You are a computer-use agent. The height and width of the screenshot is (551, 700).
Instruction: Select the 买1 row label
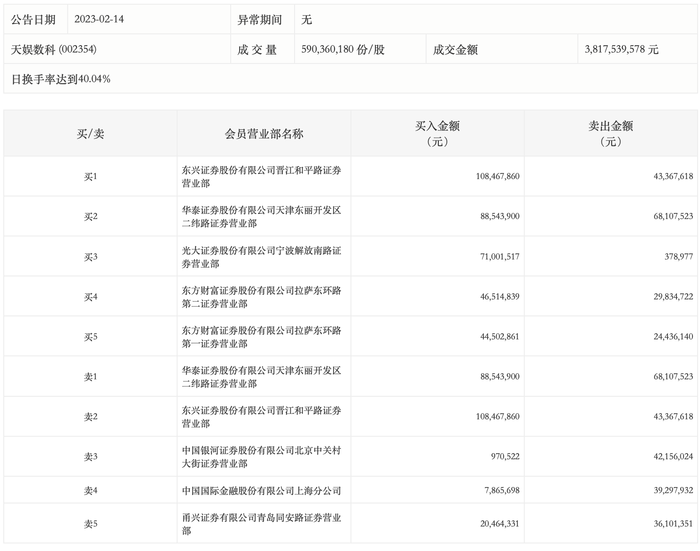[90, 177]
